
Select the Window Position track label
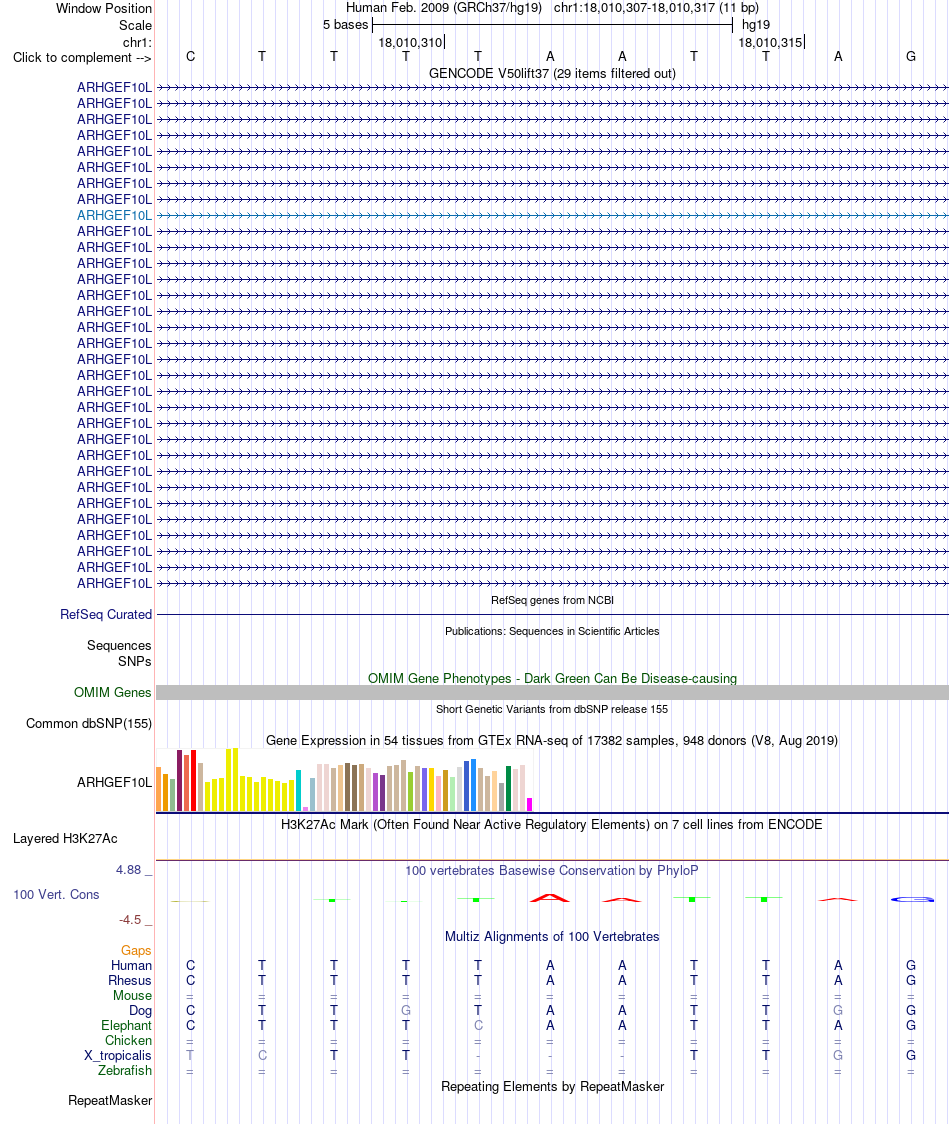(x=104, y=9)
